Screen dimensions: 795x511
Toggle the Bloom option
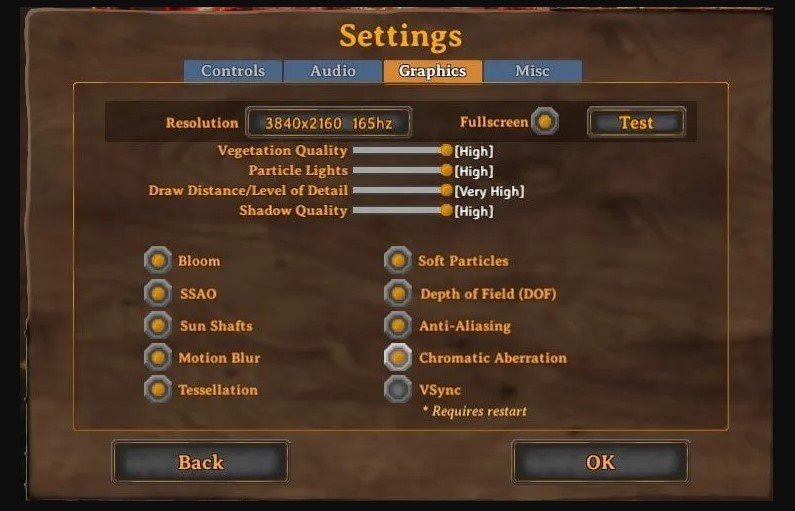(x=158, y=261)
